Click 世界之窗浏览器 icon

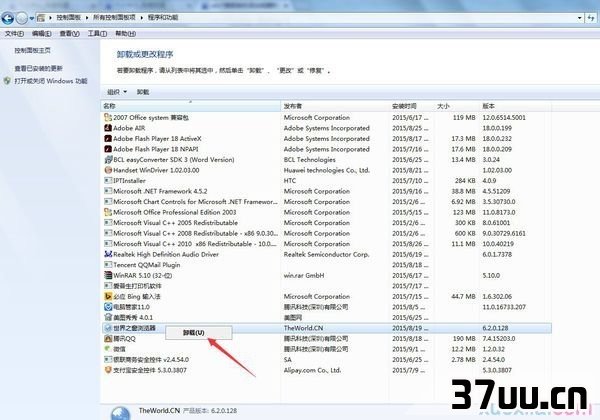pos(108,328)
